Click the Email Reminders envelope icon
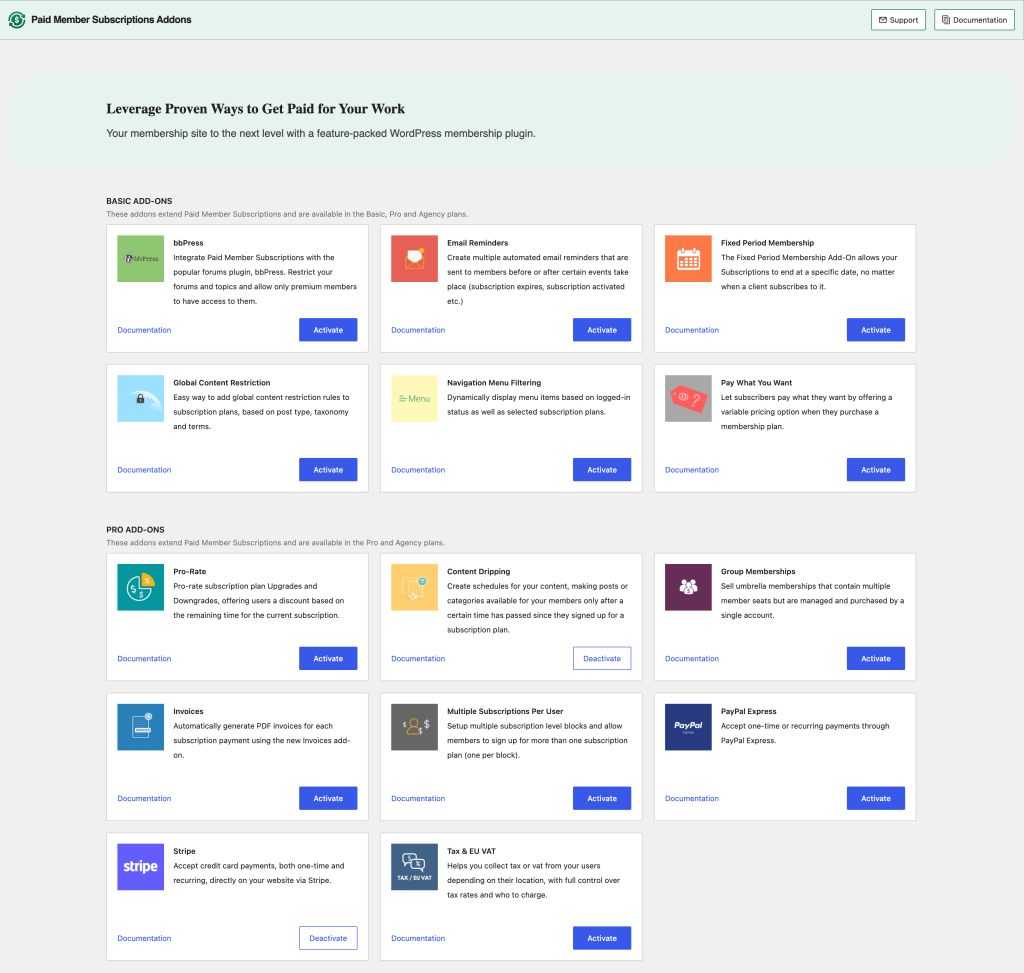The width and height of the screenshot is (1024, 973). 414,258
